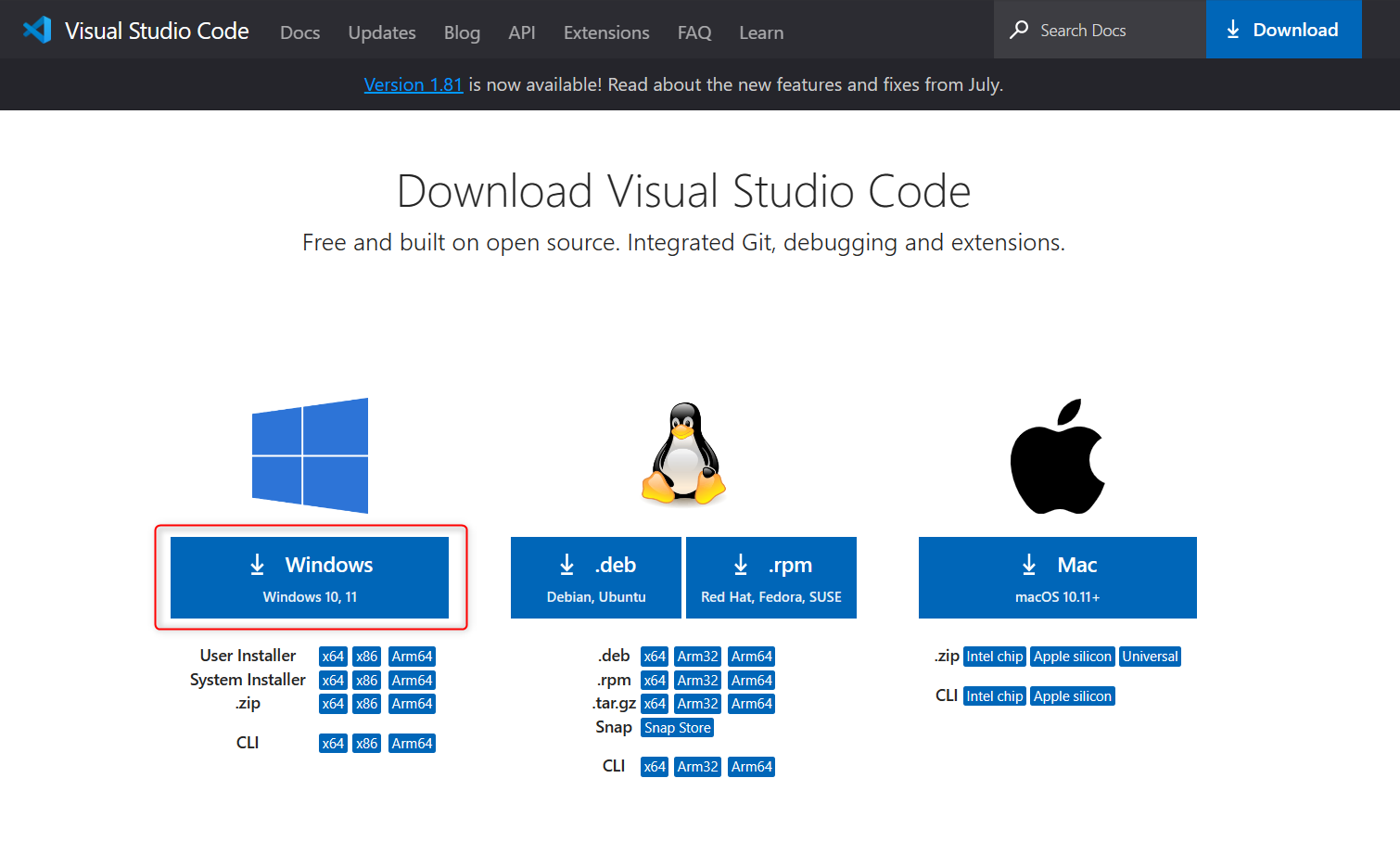
Task: Click the Search Docs input field
Action: pos(1100,30)
